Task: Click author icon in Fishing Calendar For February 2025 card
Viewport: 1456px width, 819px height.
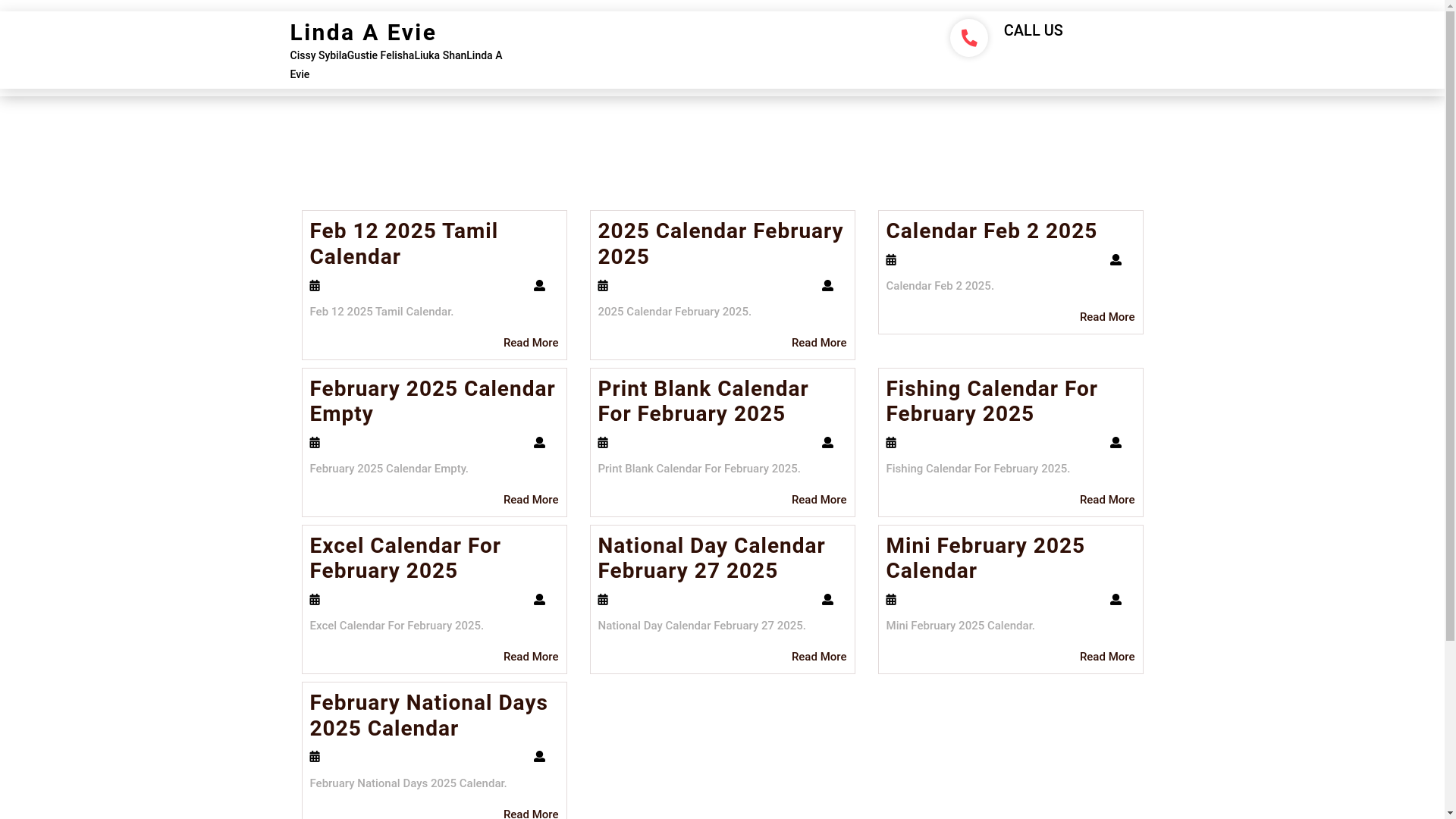Action: point(1116,443)
